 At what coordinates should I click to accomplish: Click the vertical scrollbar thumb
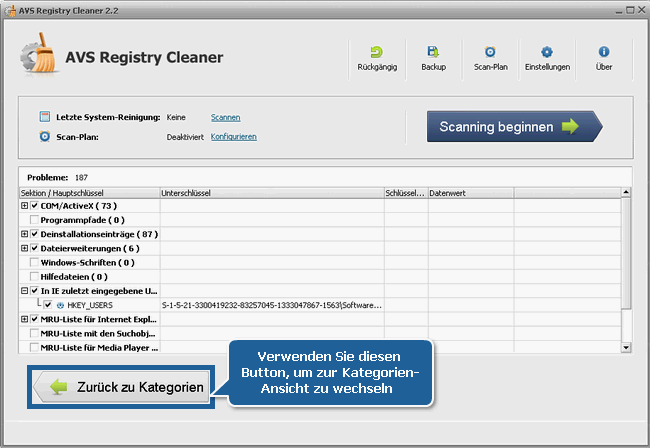(x=626, y=253)
